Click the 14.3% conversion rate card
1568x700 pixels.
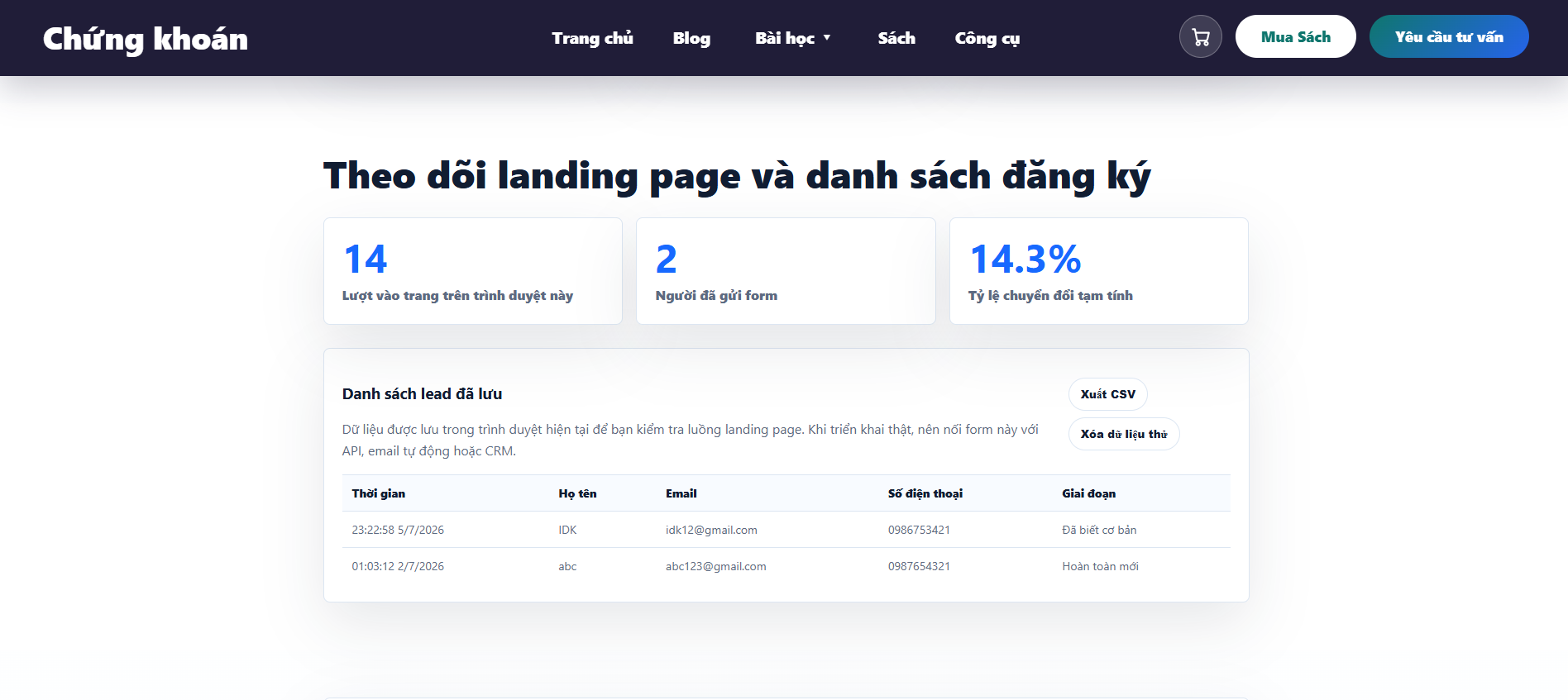coord(1098,271)
